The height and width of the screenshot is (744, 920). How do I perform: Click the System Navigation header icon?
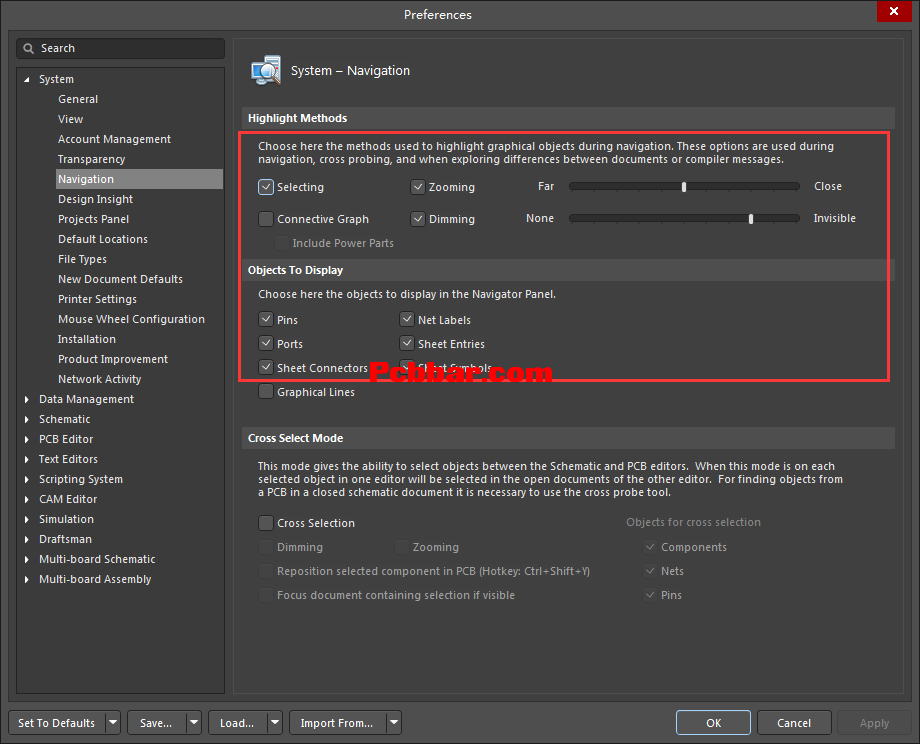click(x=266, y=71)
